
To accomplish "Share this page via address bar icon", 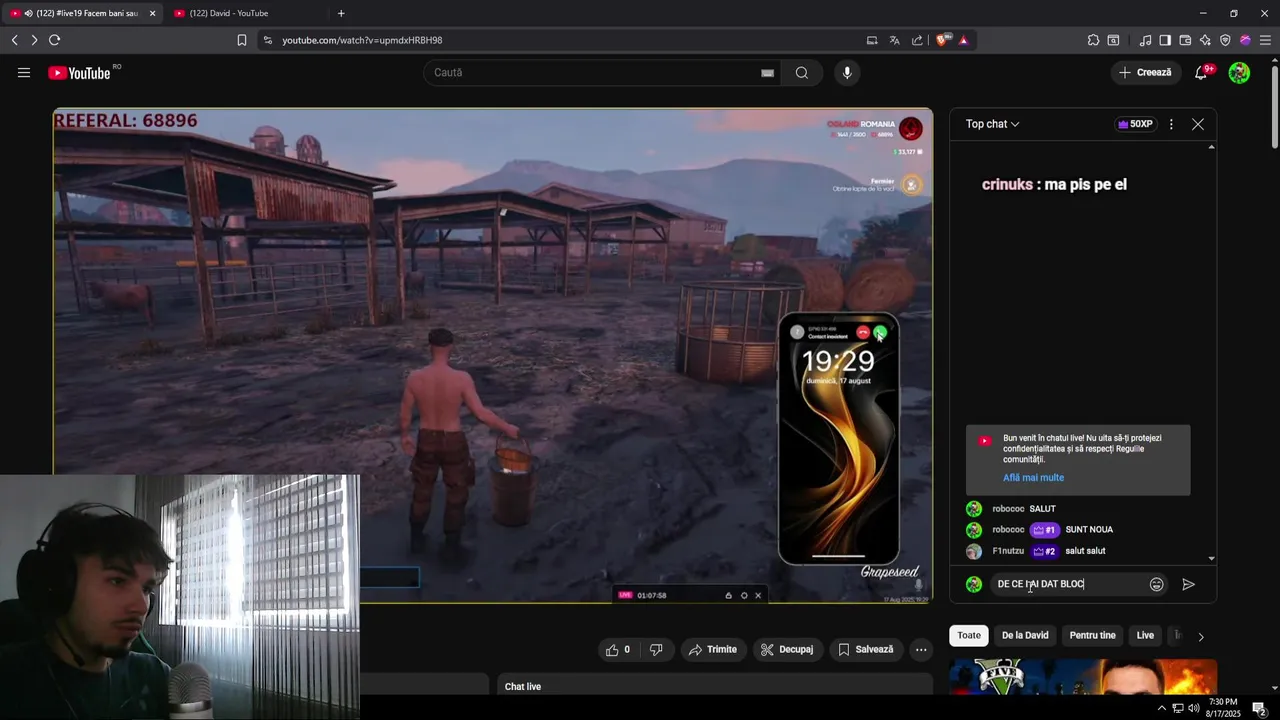I will [917, 40].
